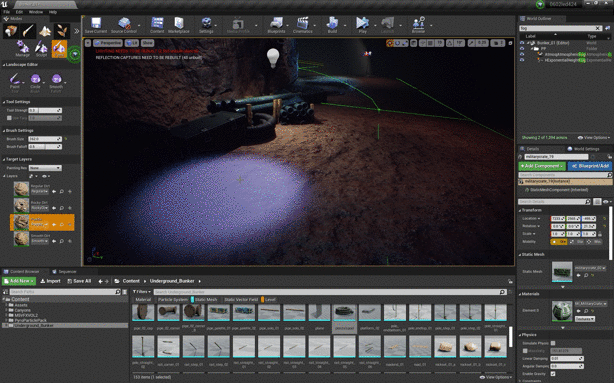
Task: Expand the Assets folder in the tree
Action: pos(6,305)
